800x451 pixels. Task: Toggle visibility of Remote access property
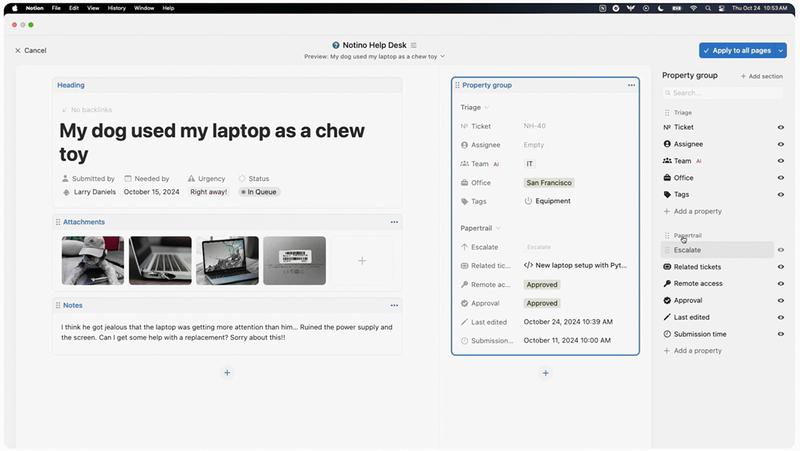point(781,284)
